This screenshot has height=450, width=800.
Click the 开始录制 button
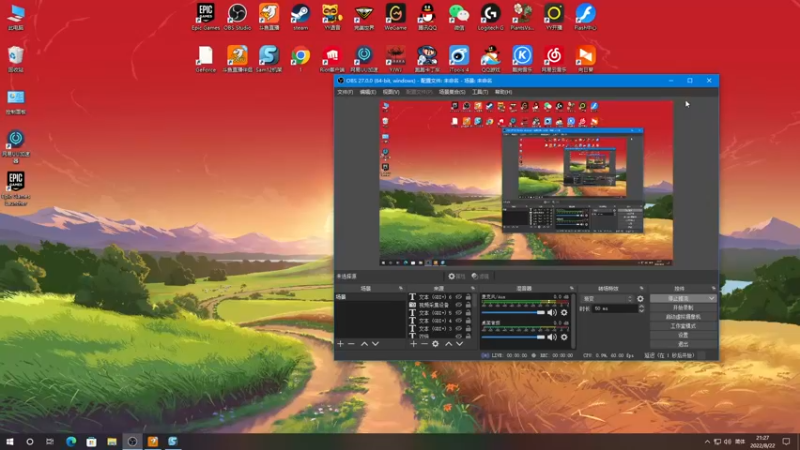tap(683, 308)
